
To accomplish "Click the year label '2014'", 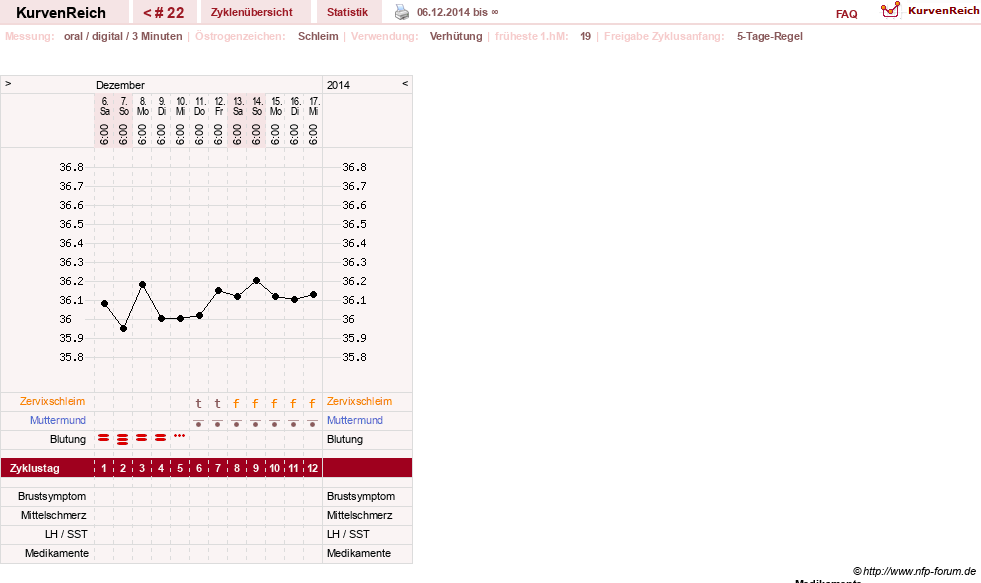I will [x=338, y=85].
